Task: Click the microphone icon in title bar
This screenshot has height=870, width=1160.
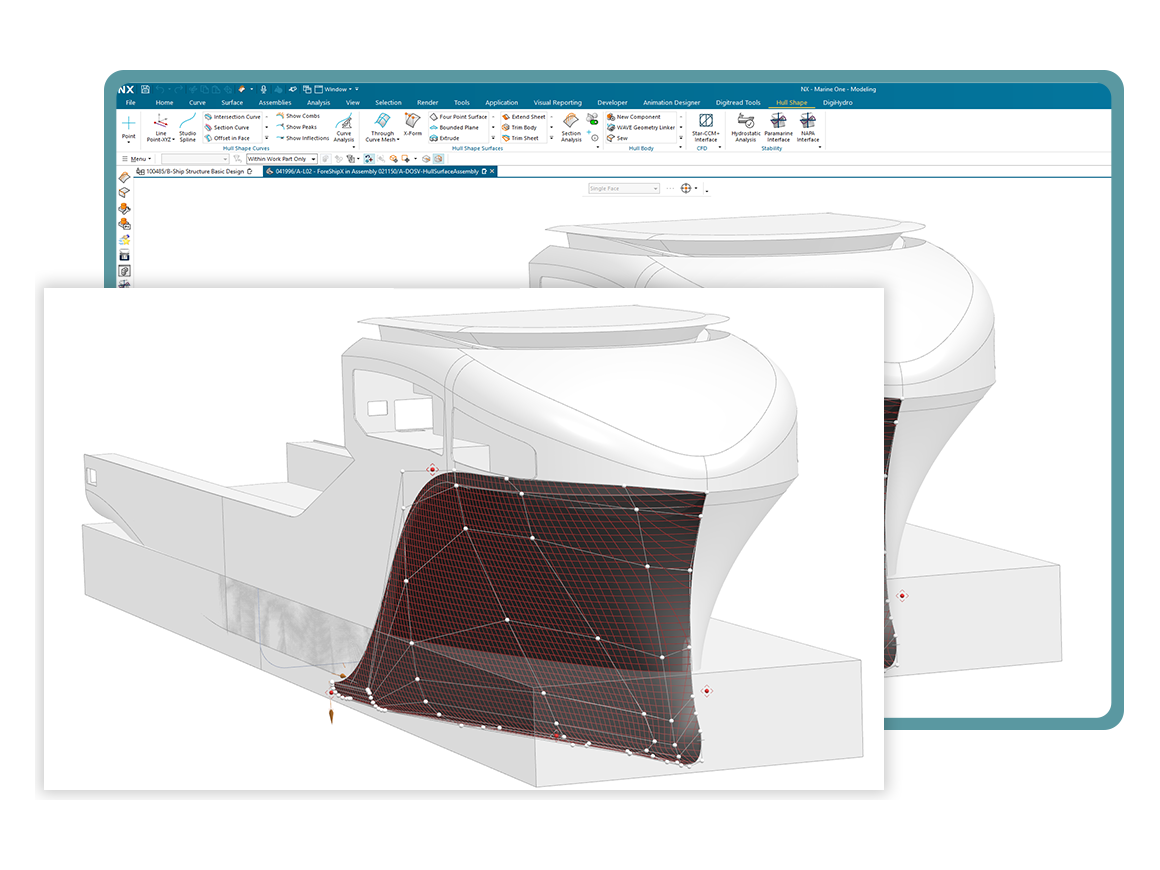Action: (x=263, y=90)
